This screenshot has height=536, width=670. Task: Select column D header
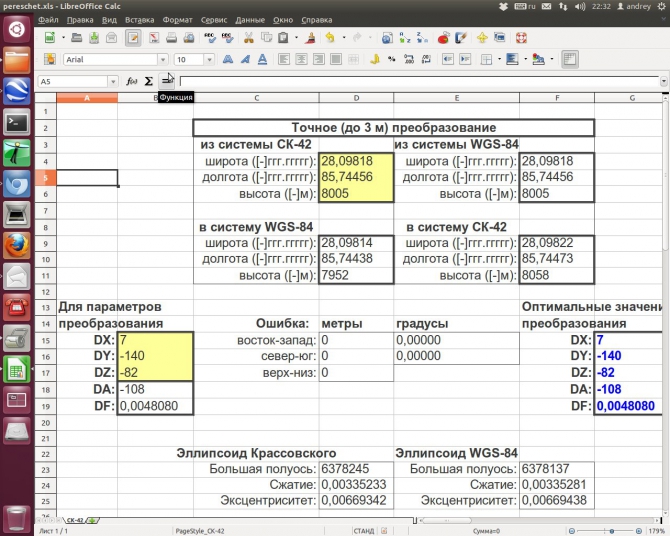(357, 97)
